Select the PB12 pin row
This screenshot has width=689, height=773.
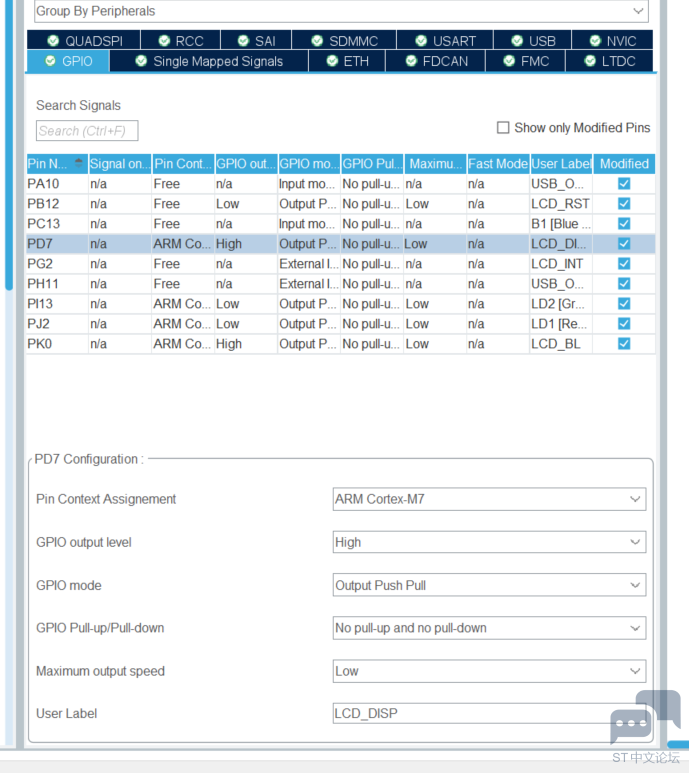click(x=341, y=204)
